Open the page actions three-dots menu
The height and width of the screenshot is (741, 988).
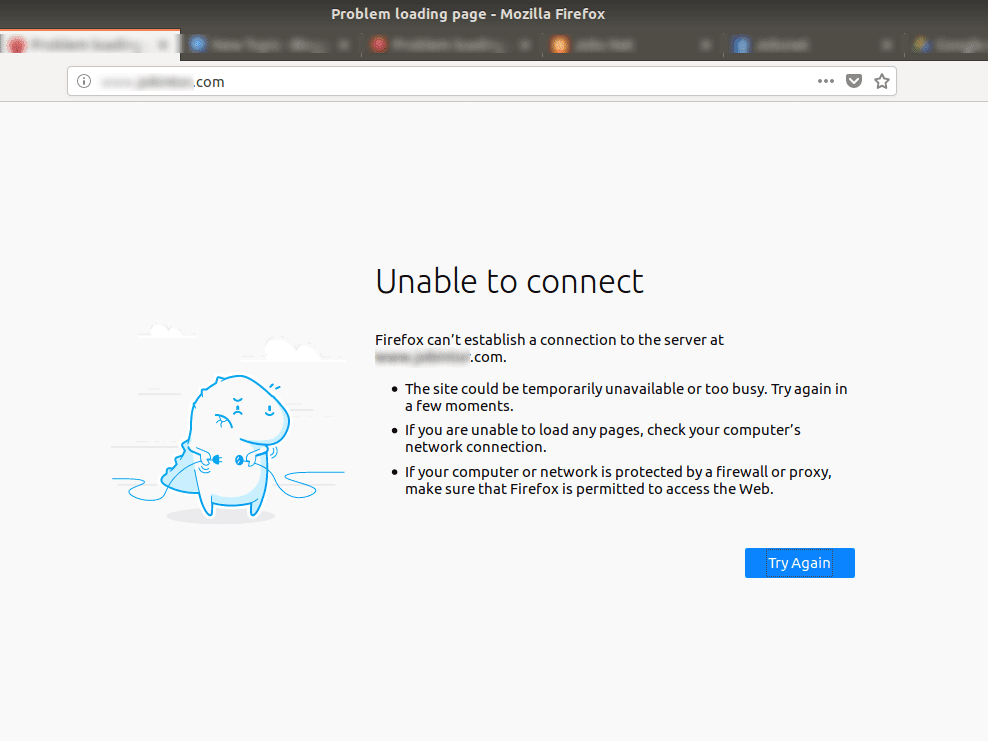pos(825,81)
